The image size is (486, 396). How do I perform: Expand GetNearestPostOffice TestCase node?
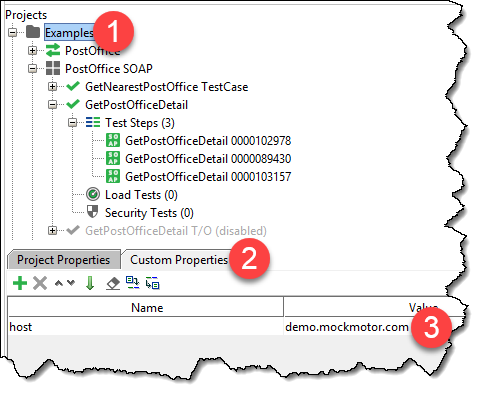point(52,87)
